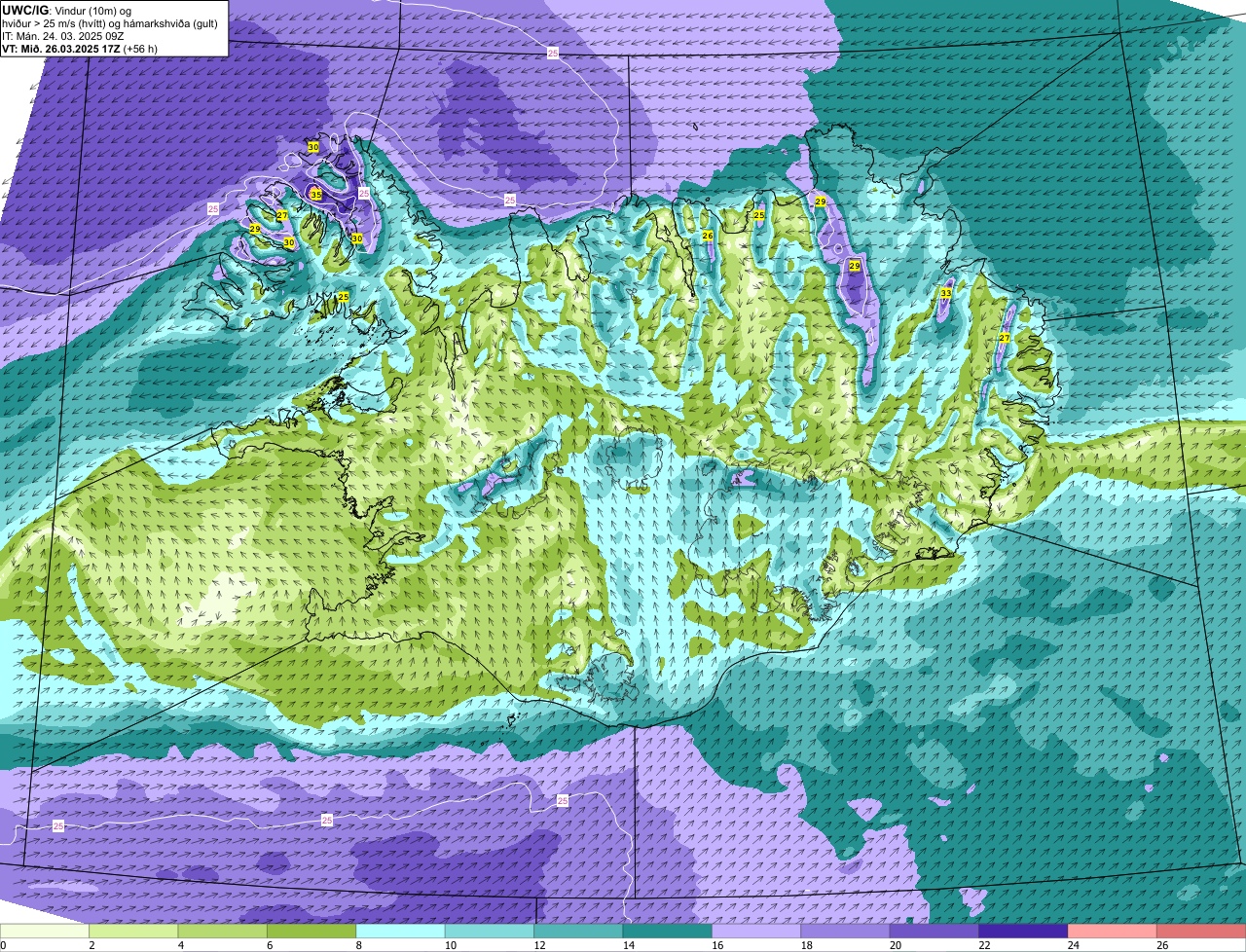Image resolution: width=1246 pixels, height=952 pixels.
Task: Click the valid time 'VT: Mið. 26.03.2025 17Z (+56 h)'
Action: coord(80,49)
